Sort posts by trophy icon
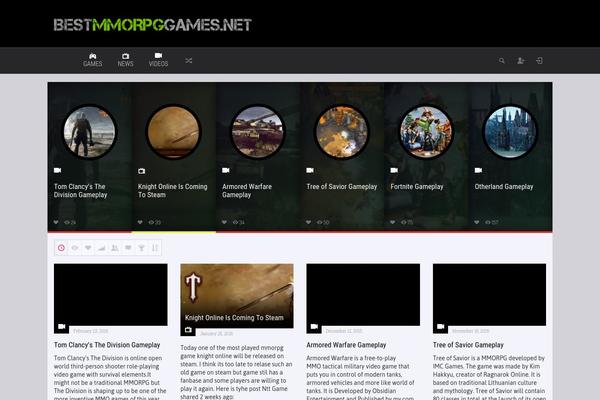 (x=141, y=248)
